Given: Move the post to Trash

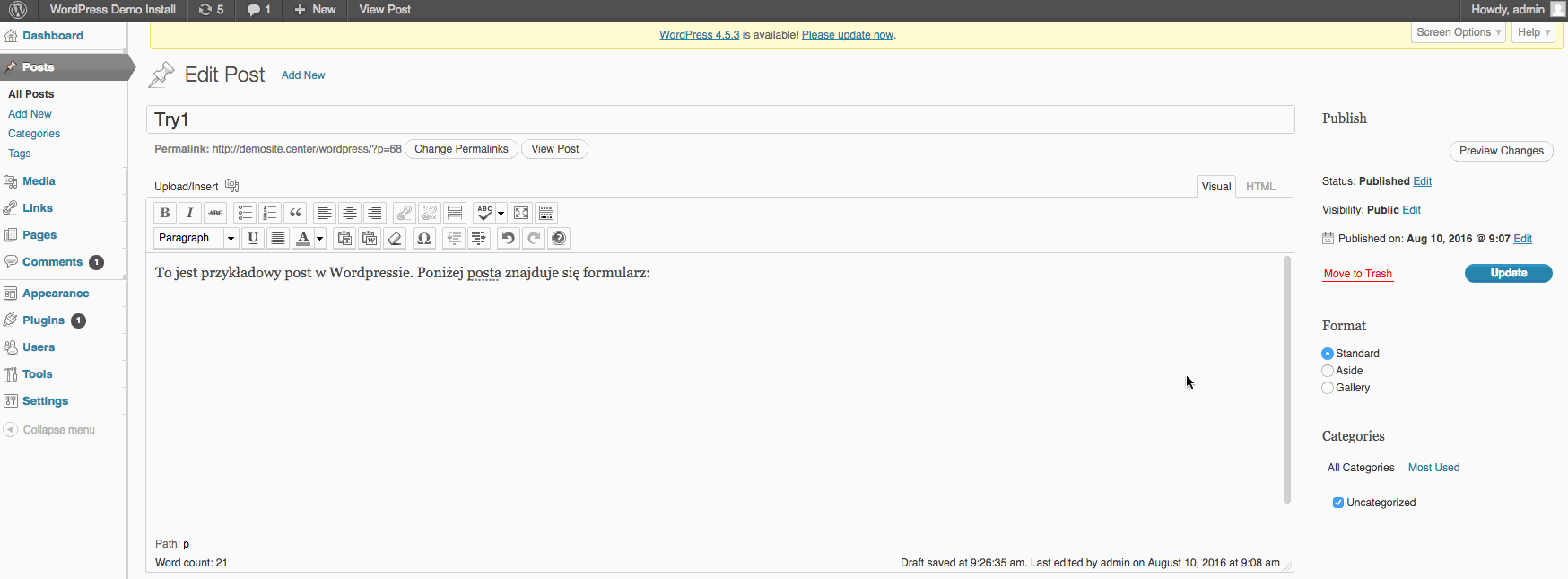Looking at the screenshot, I should click(x=1358, y=274).
